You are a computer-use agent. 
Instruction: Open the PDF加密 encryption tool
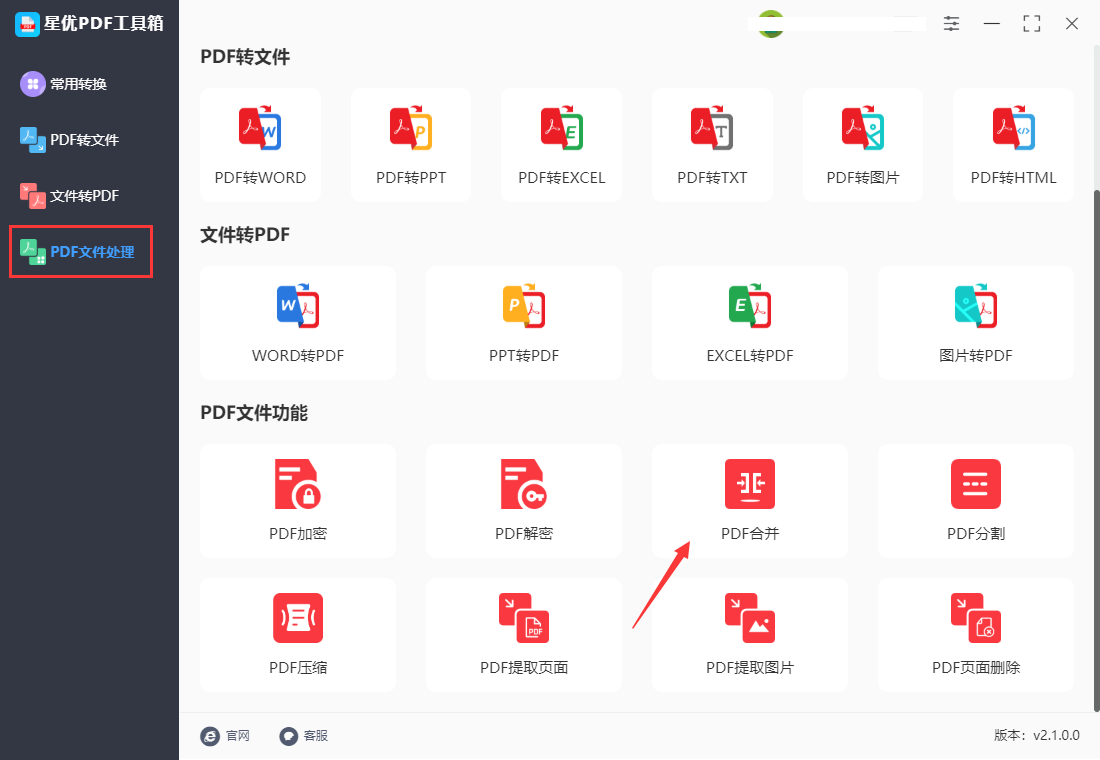click(x=297, y=500)
